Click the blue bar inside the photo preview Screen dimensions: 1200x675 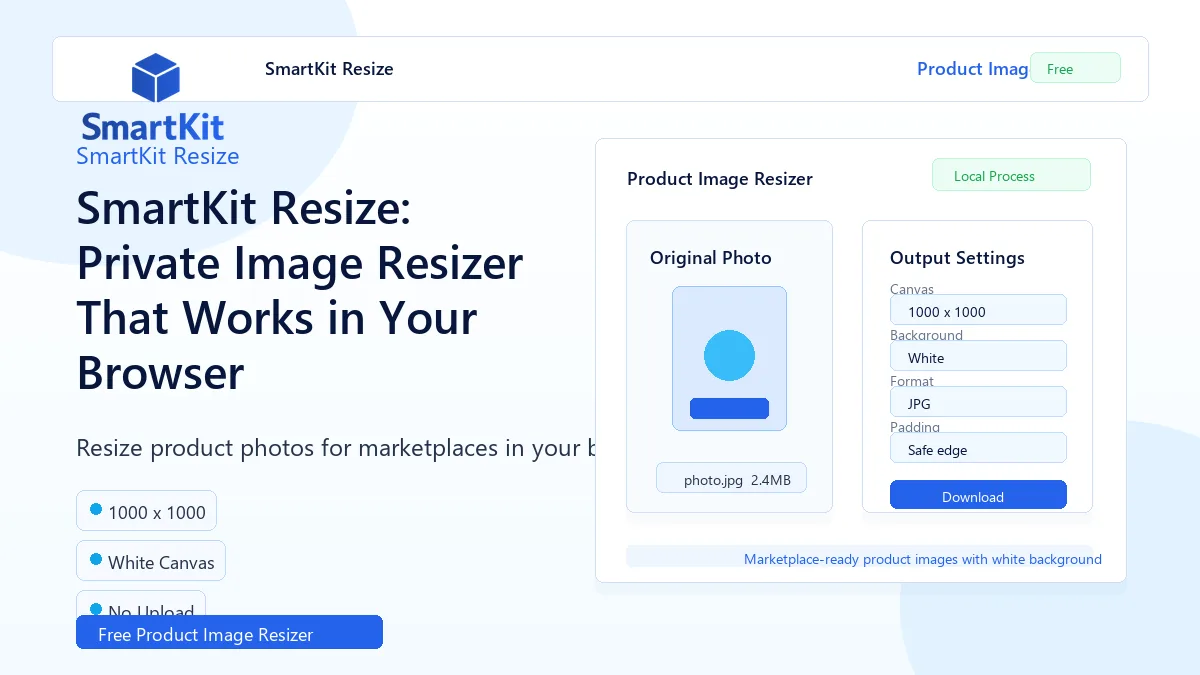(x=729, y=408)
